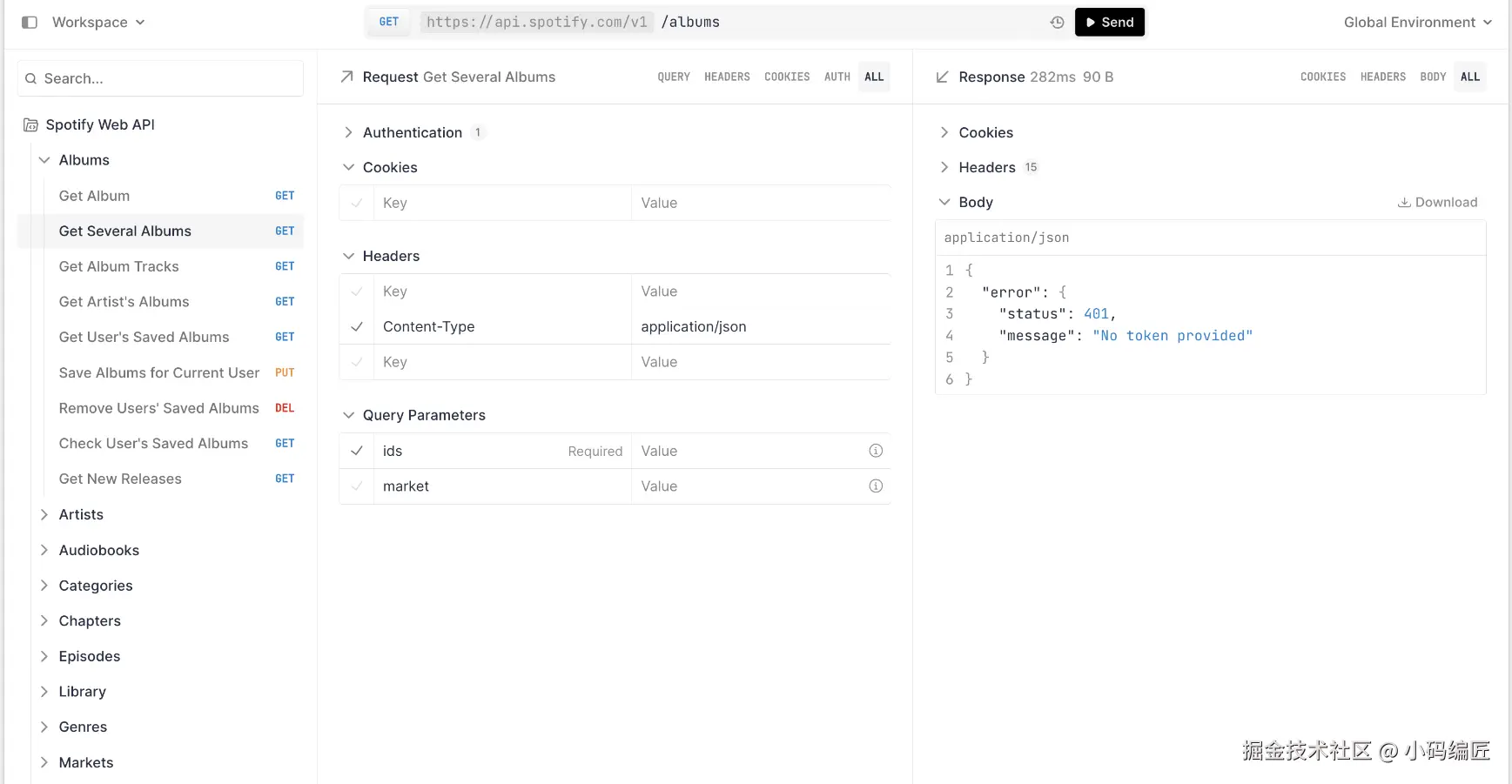Expand the Artists folder

(44, 515)
